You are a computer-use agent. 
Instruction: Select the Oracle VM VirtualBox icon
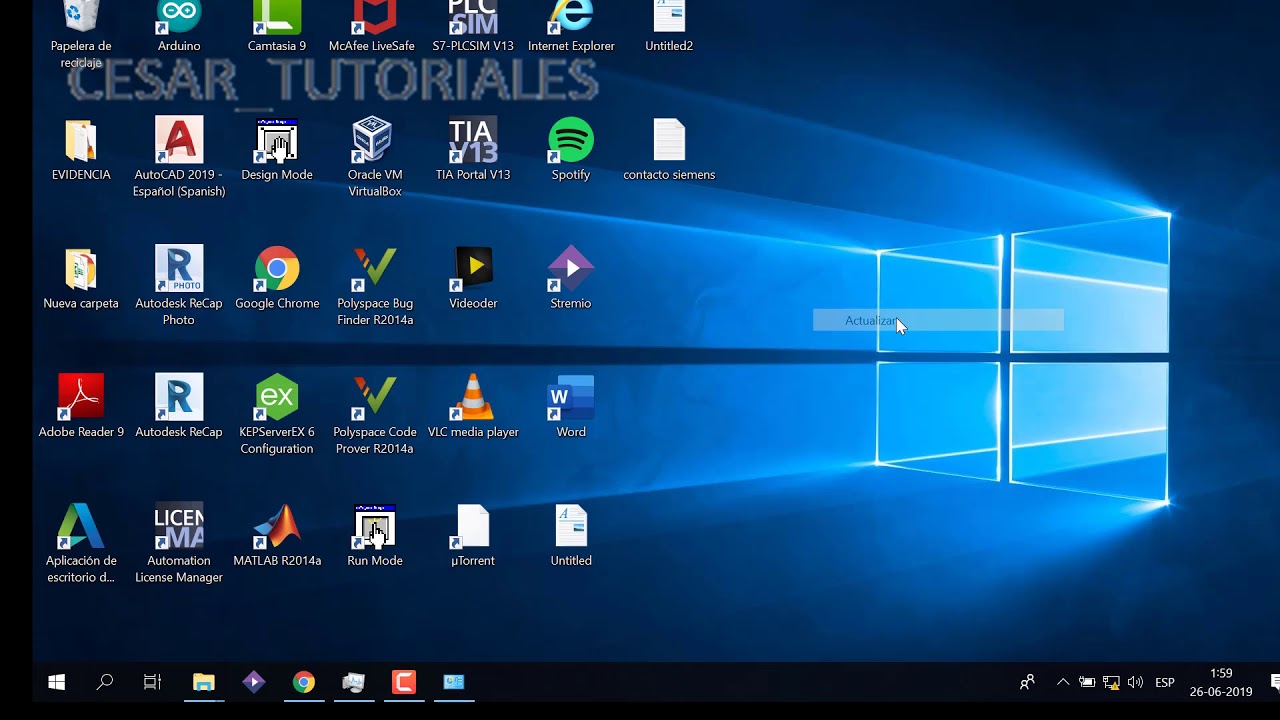[375, 158]
